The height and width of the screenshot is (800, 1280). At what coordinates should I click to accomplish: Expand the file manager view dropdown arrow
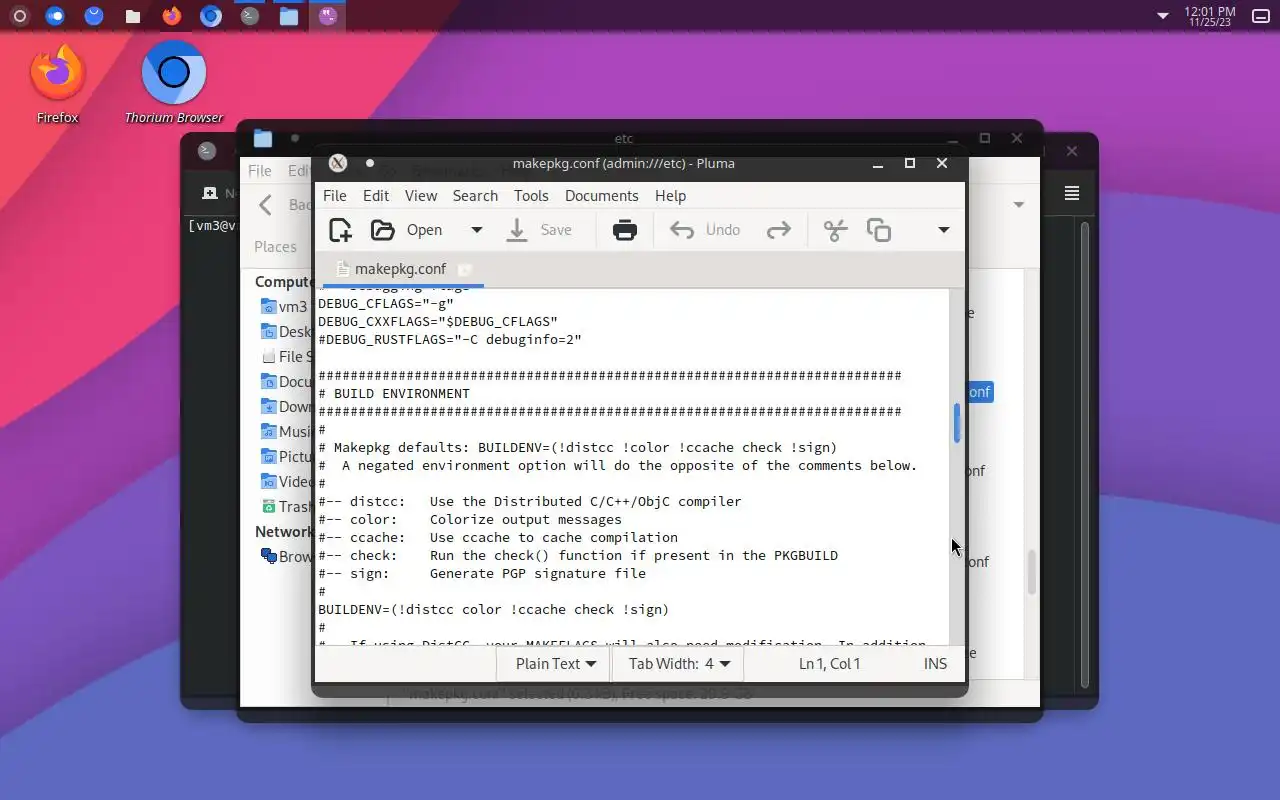(x=1019, y=205)
